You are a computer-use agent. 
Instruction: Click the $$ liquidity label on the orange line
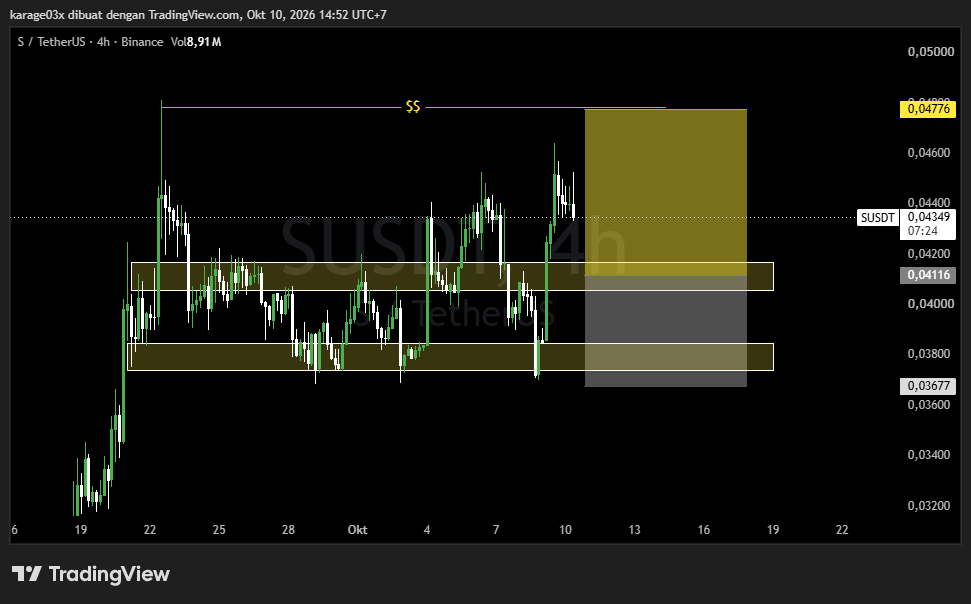coord(413,107)
